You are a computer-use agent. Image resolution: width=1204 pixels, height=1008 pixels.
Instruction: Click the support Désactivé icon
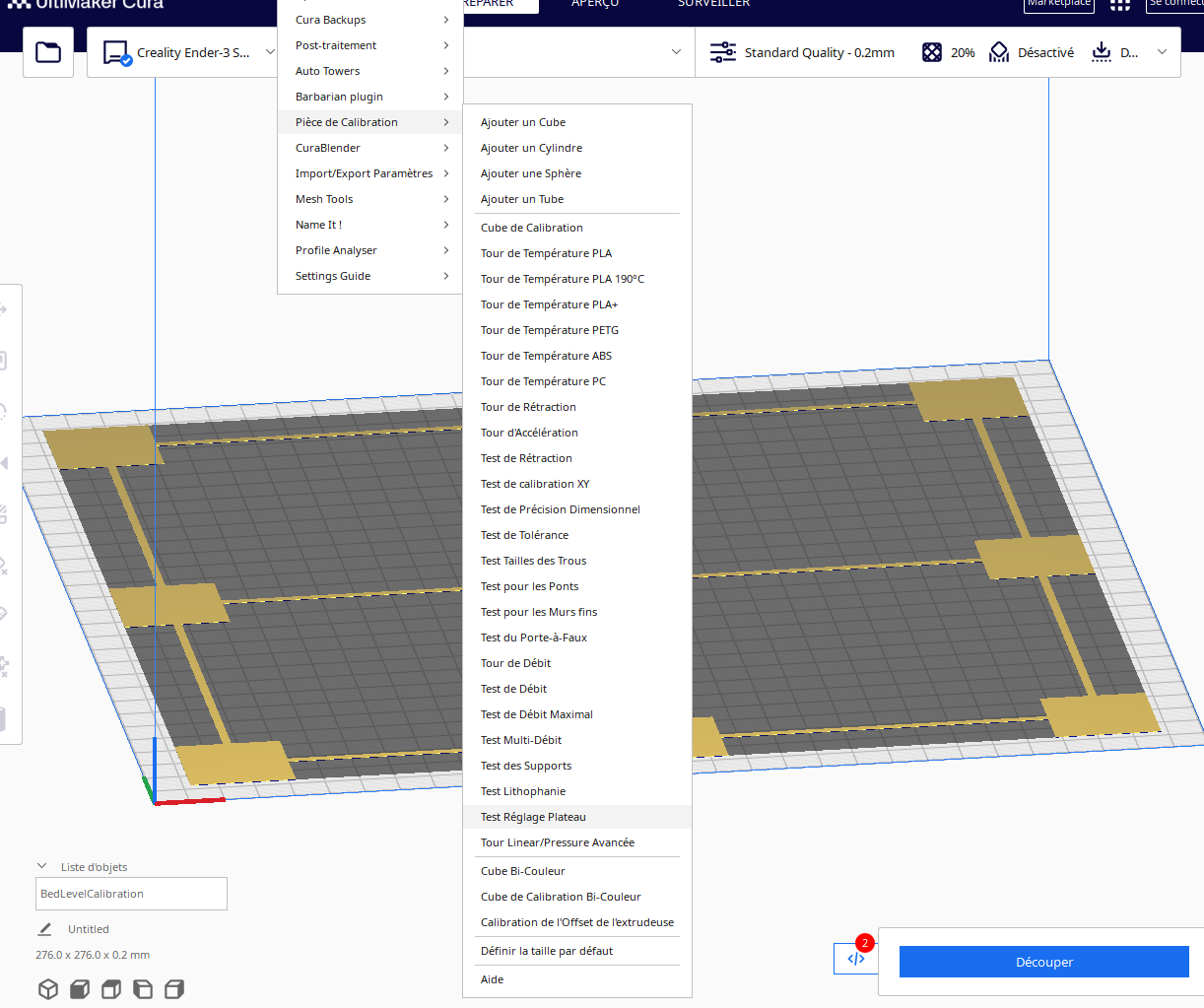[x=999, y=52]
